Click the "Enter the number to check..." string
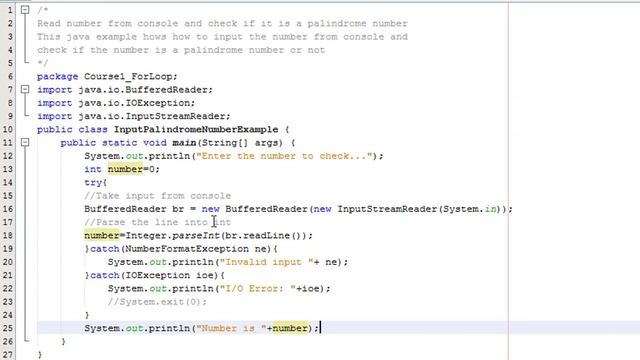This screenshot has width=640, height=360. pos(284,156)
